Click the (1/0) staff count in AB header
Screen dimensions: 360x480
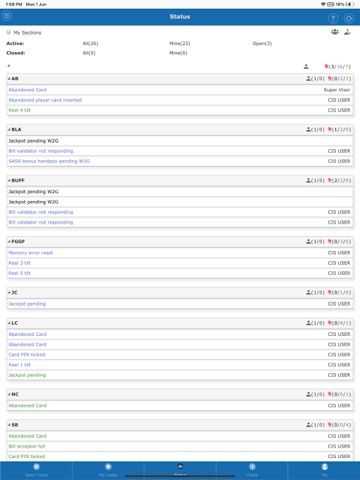point(318,79)
